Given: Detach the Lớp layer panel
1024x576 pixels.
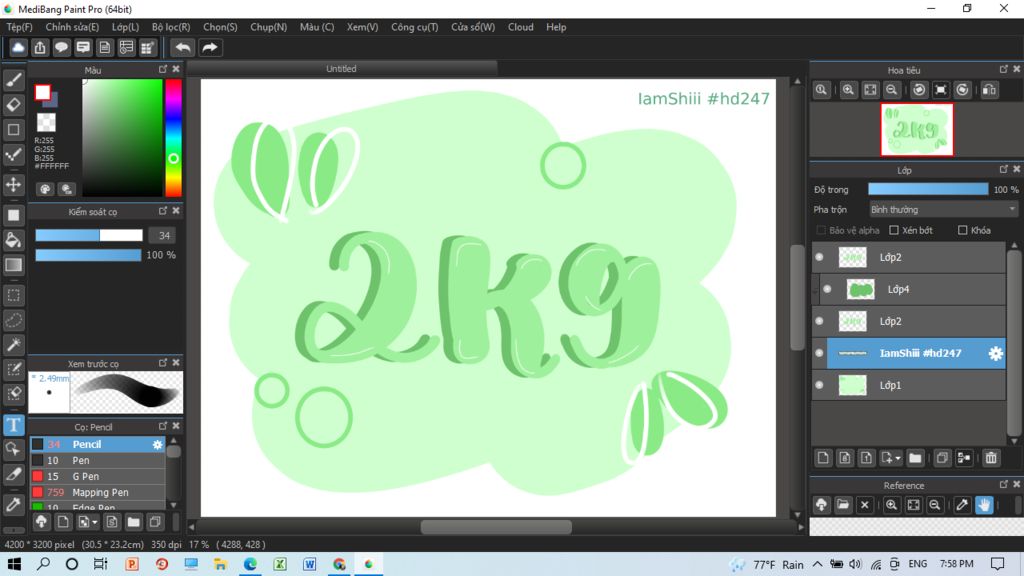Looking at the screenshot, I should pos(1004,169).
